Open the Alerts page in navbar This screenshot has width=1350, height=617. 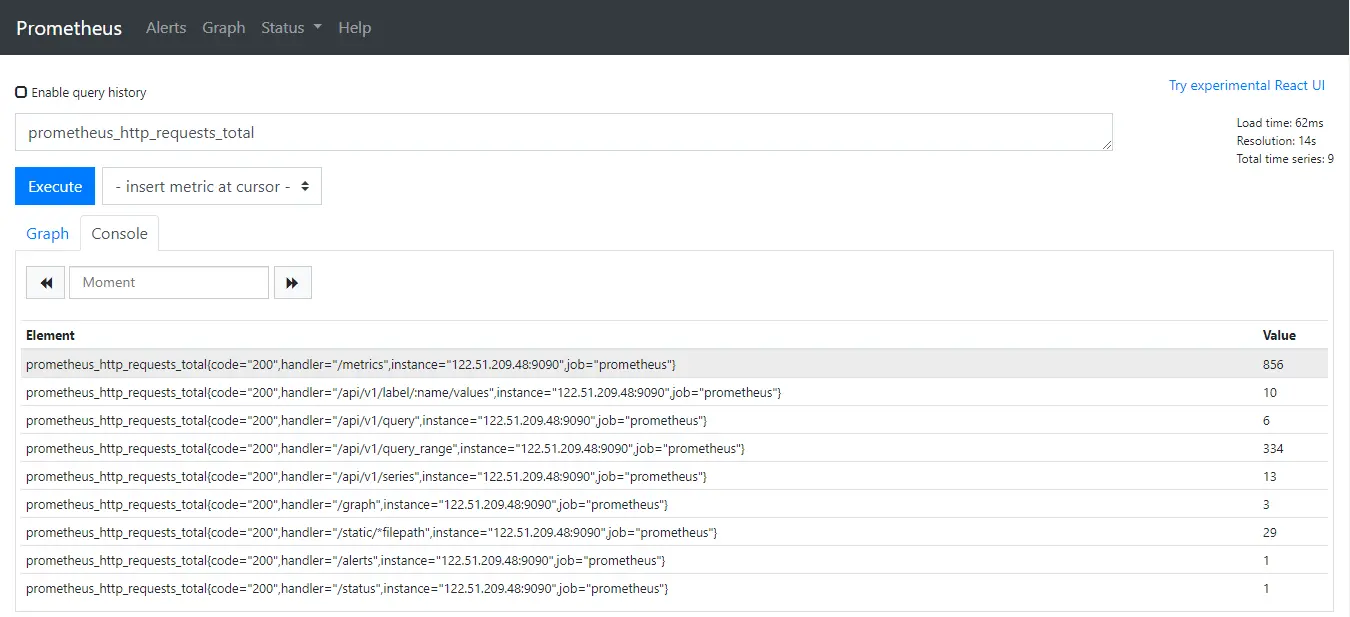166,28
